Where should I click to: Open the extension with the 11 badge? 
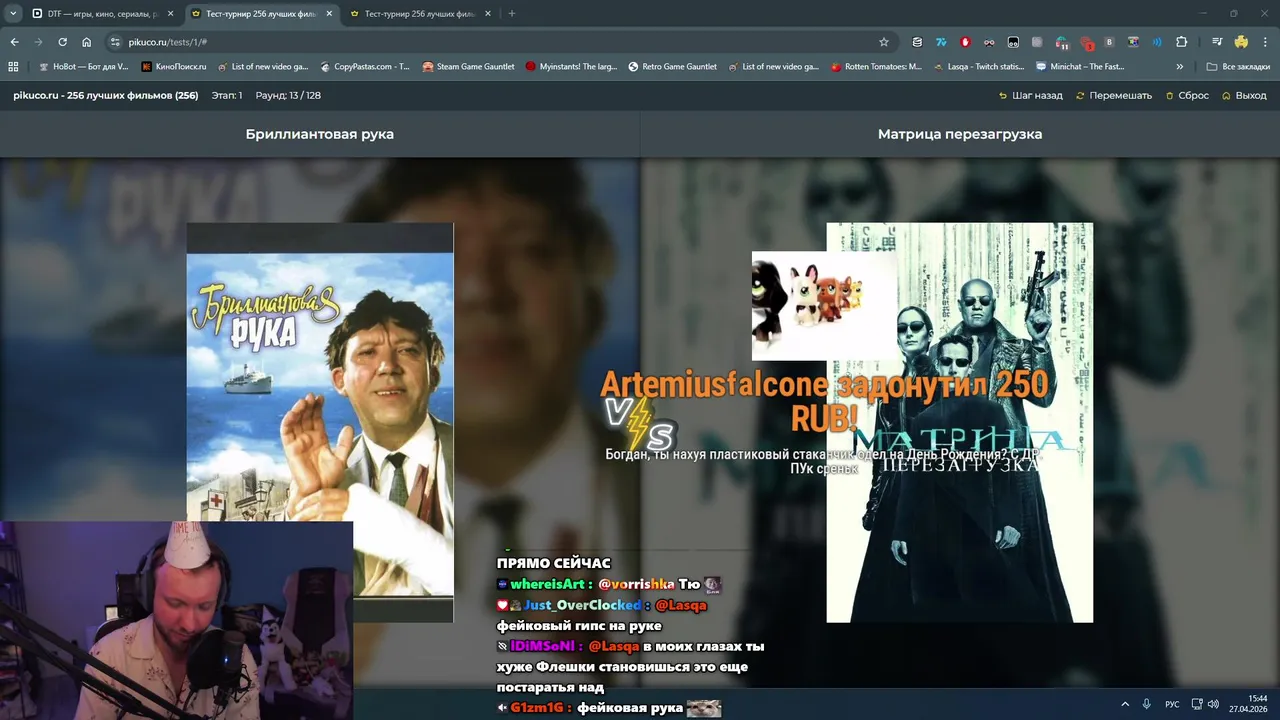(1061, 42)
